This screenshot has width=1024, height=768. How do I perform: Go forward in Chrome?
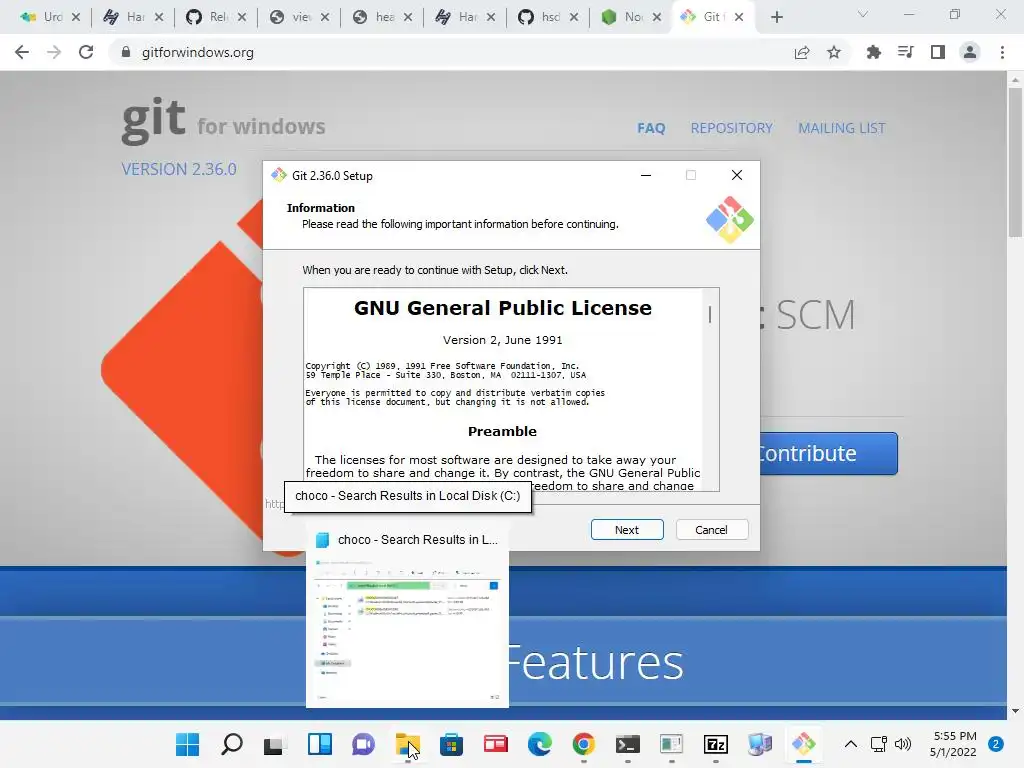coord(54,52)
